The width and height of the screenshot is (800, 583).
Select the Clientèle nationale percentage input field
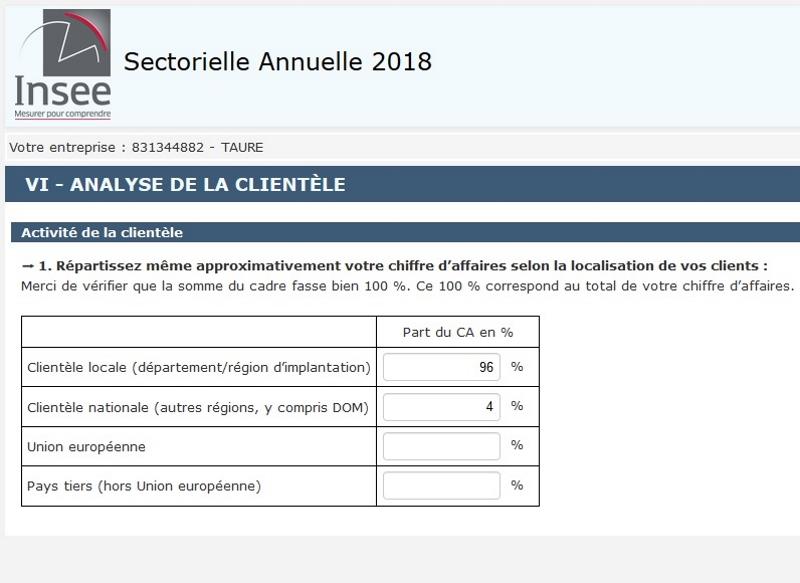click(x=440, y=407)
